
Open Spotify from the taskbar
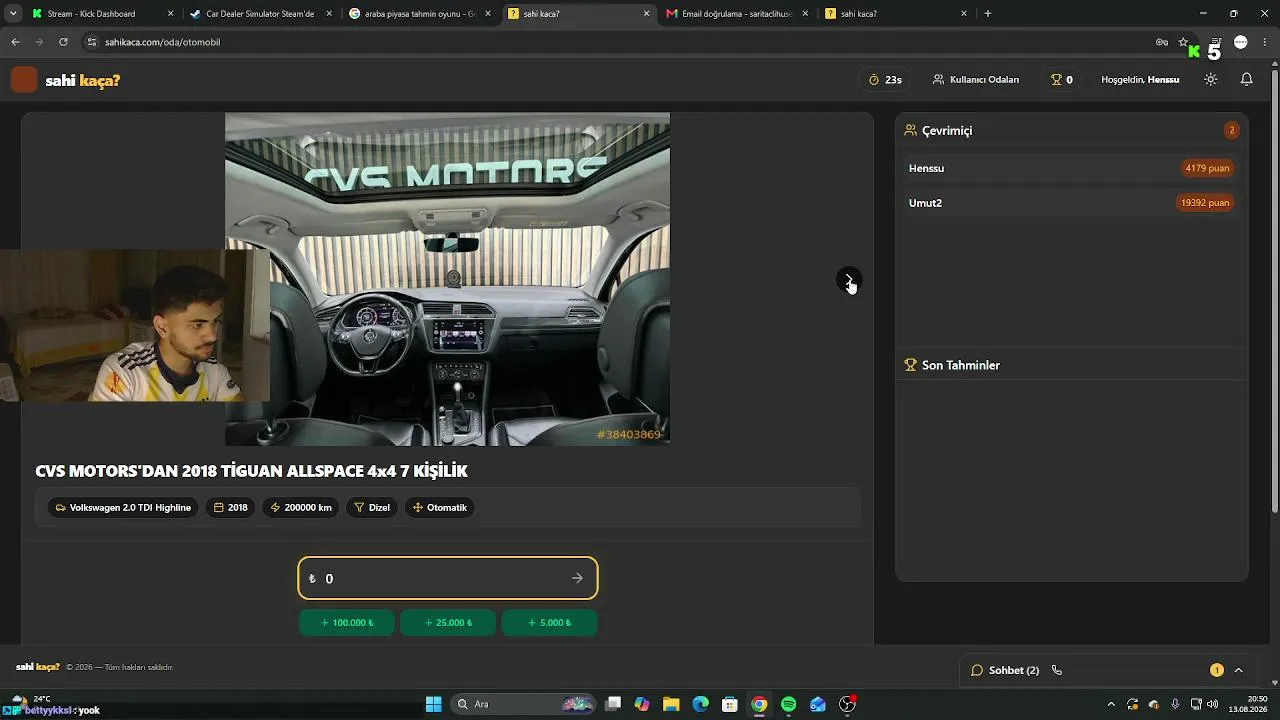(x=788, y=704)
